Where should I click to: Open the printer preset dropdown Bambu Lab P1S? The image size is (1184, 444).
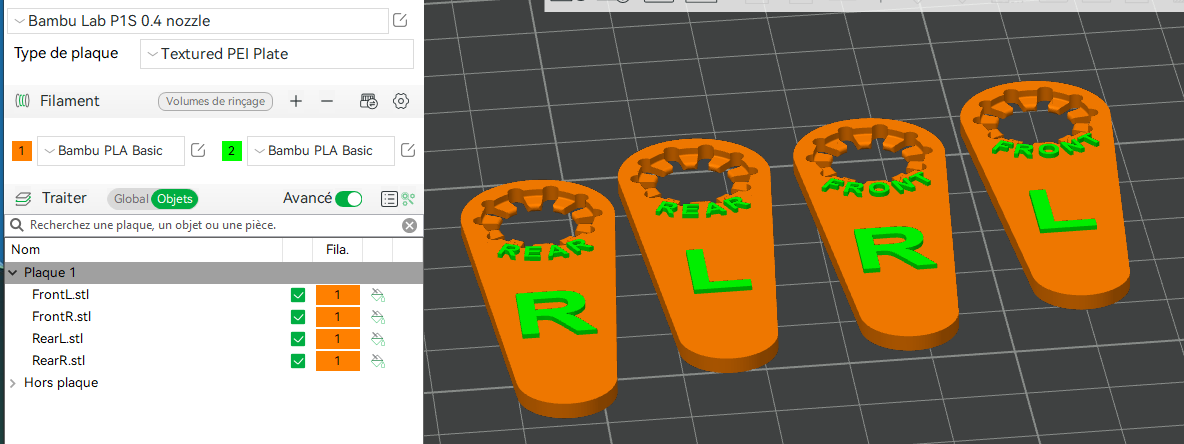(198, 20)
